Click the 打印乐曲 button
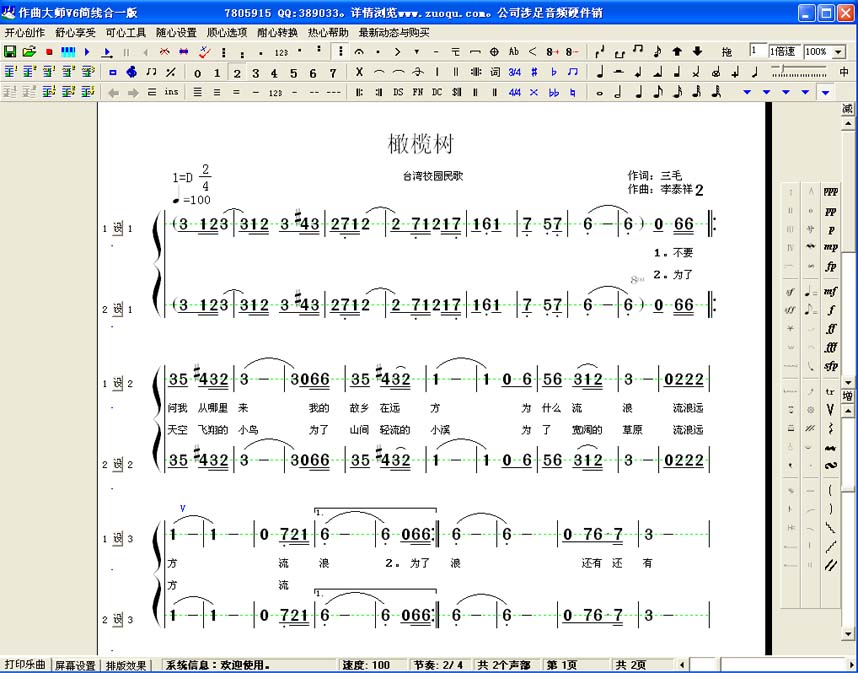The height and width of the screenshot is (673, 858). (x=25, y=665)
